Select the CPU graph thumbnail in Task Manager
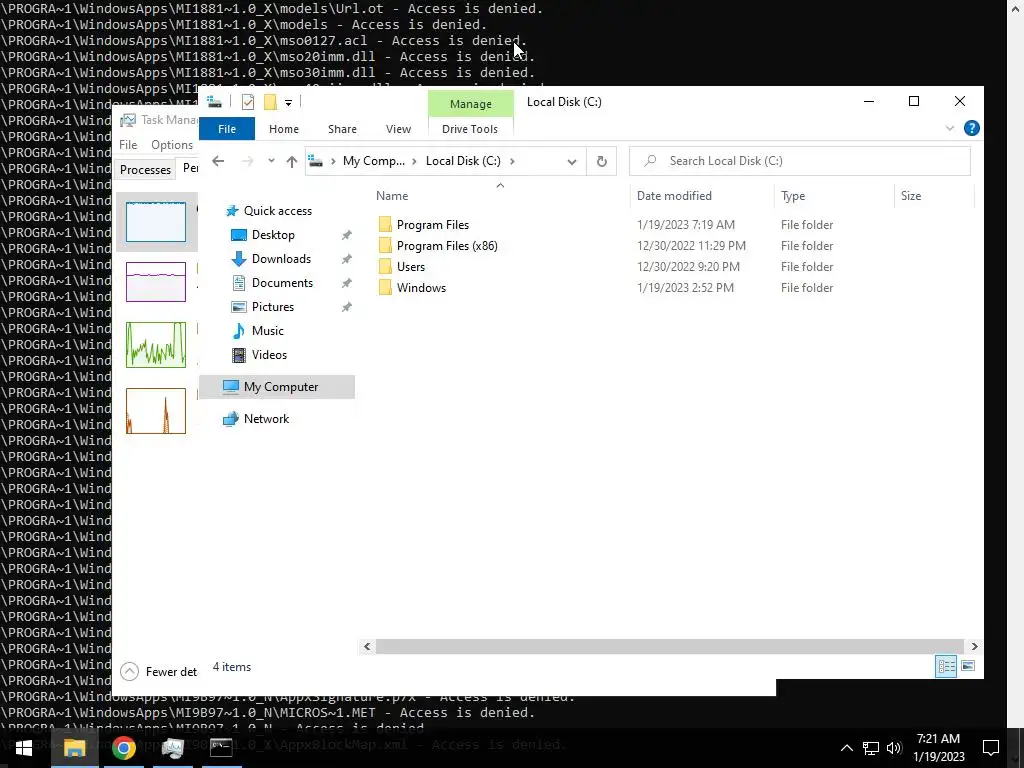 (x=156, y=222)
